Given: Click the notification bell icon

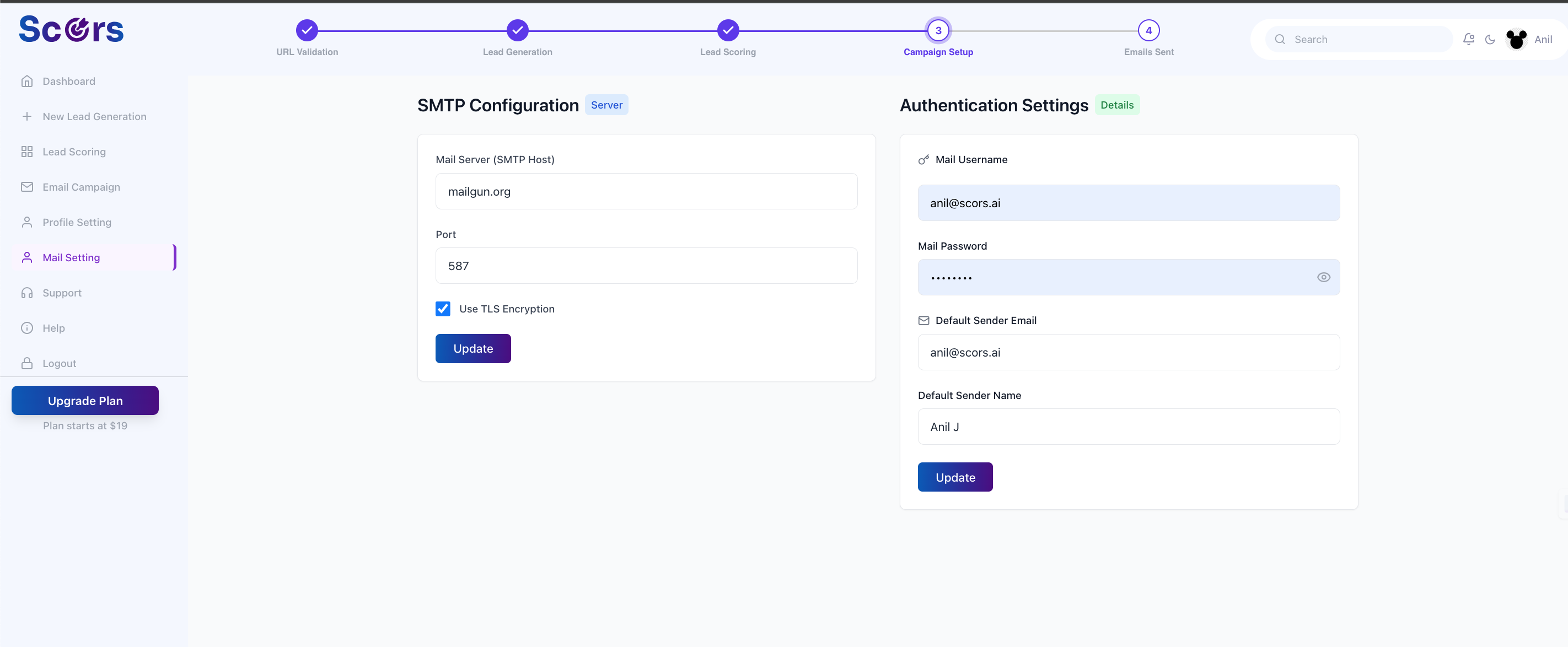Looking at the screenshot, I should (x=1468, y=39).
